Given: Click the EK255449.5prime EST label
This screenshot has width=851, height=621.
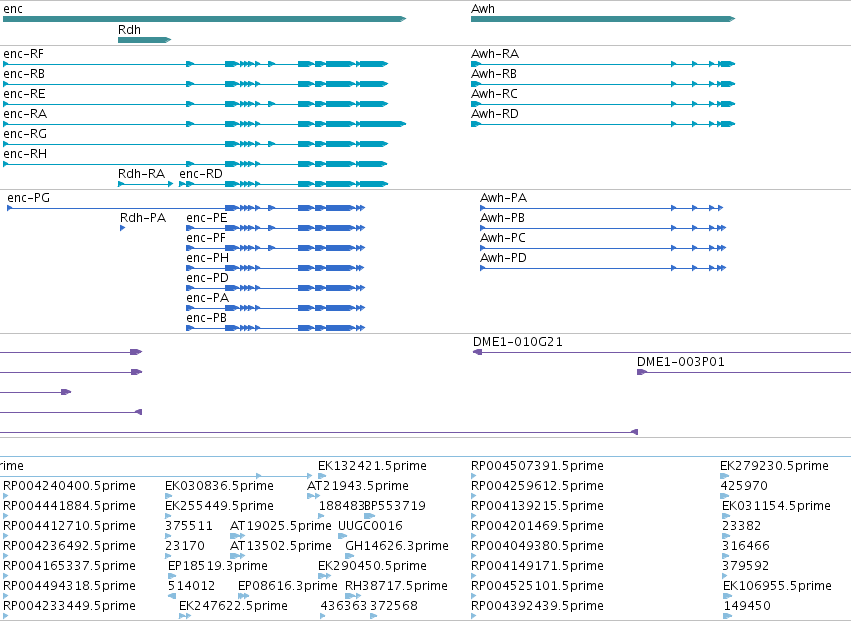Looking at the screenshot, I should point(219,506).
